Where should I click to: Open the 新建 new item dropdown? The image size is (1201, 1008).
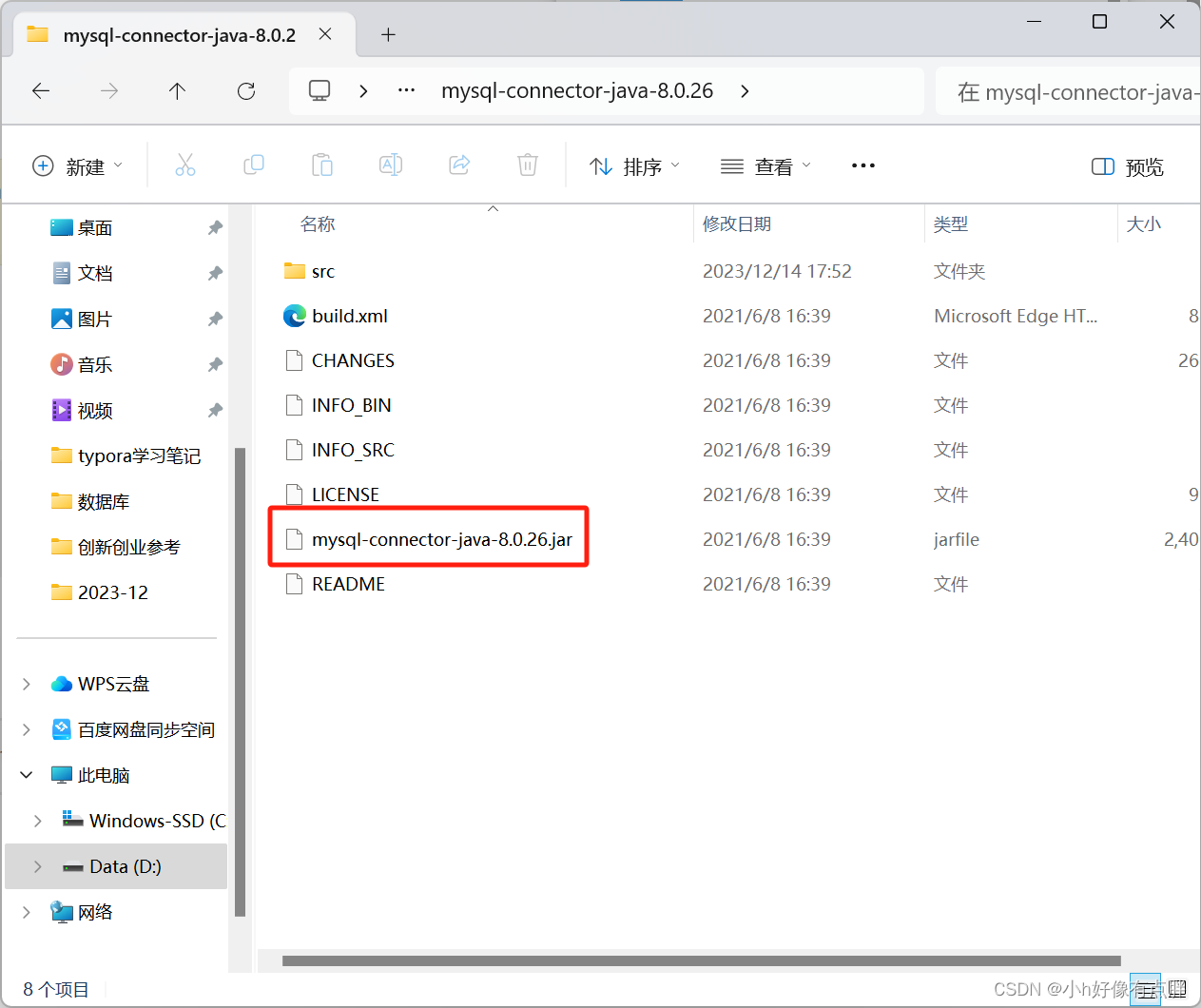click(x=78, y=166)
